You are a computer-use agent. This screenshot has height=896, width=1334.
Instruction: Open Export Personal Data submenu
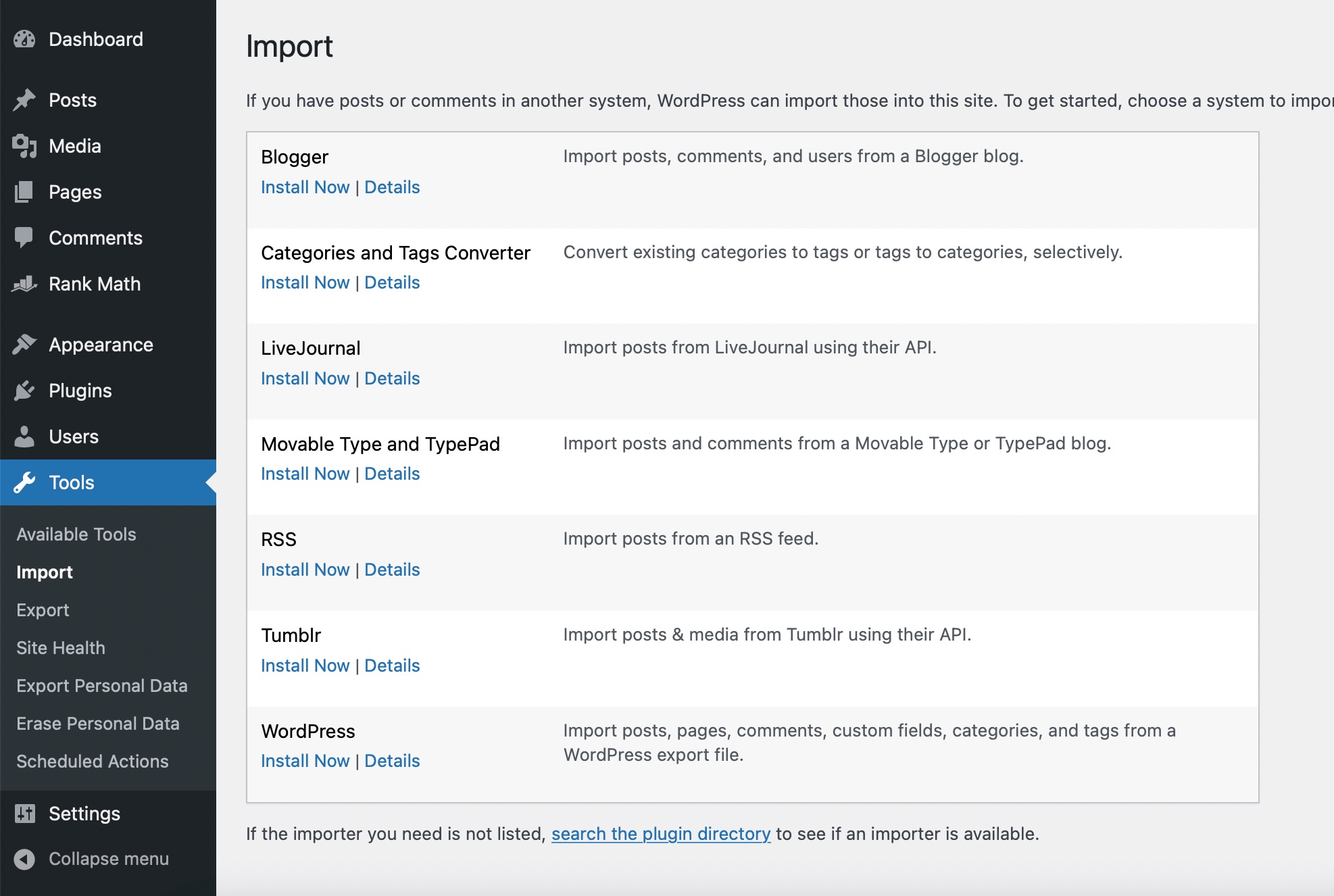coord(102,686)
